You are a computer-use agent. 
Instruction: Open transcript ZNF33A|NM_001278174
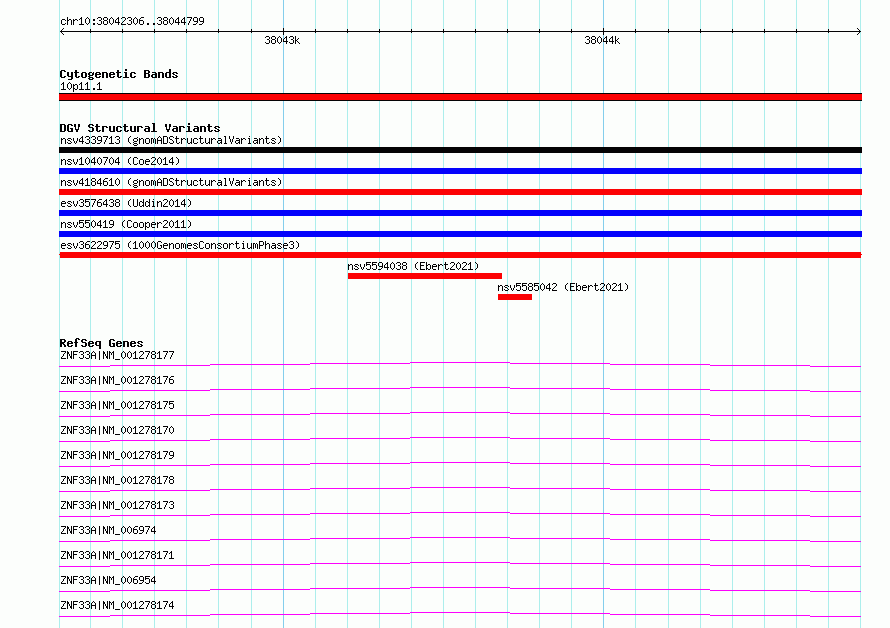tap(117, 605)
